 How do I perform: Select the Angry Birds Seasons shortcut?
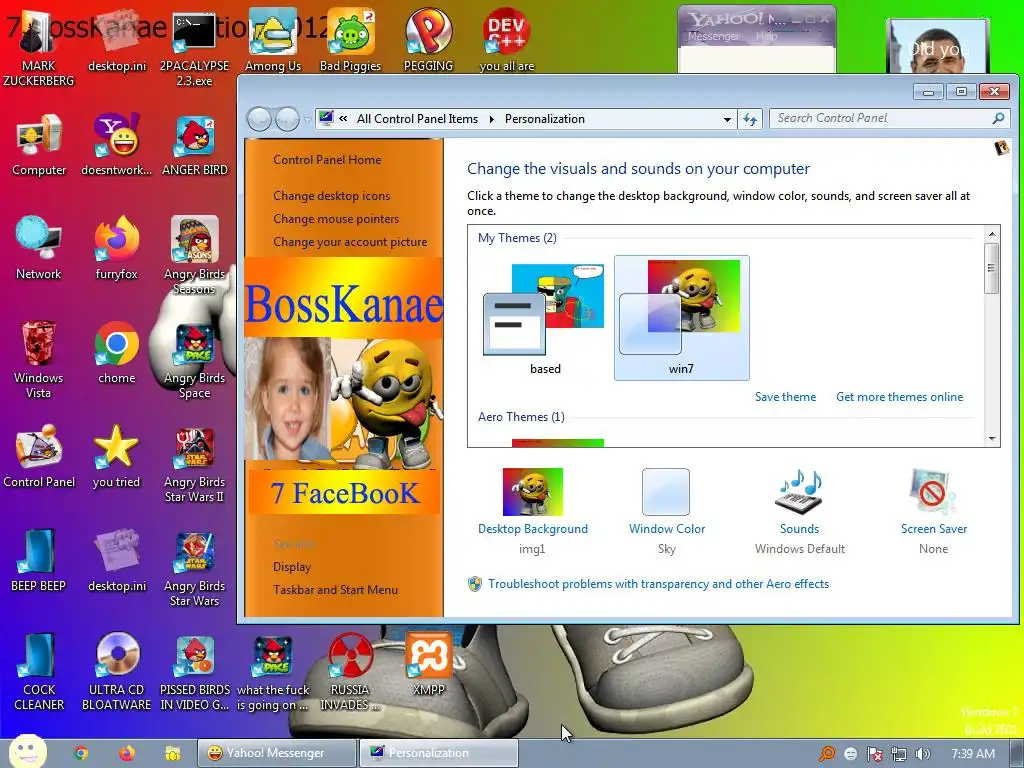tap(195, 256)
